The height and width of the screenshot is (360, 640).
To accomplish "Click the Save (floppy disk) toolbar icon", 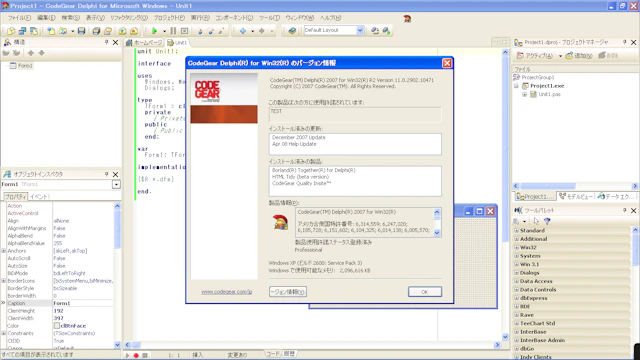I will coord(82,31).
